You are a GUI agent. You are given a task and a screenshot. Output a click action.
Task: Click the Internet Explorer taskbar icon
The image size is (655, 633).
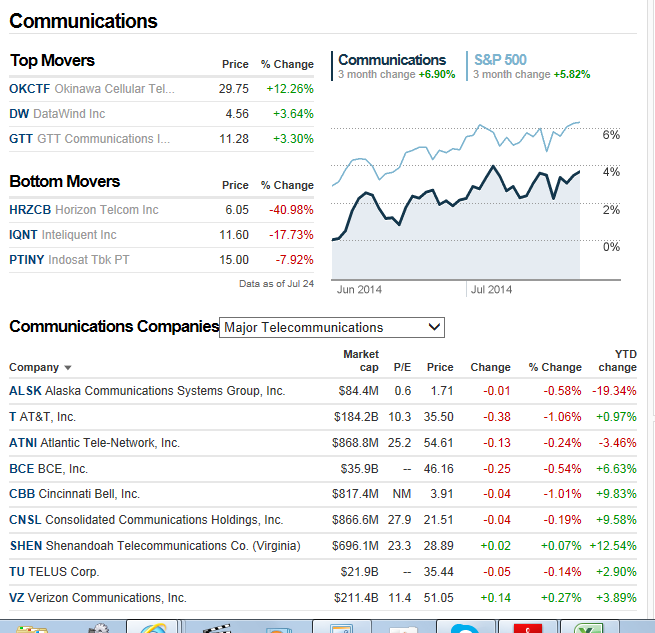point(153,627)
